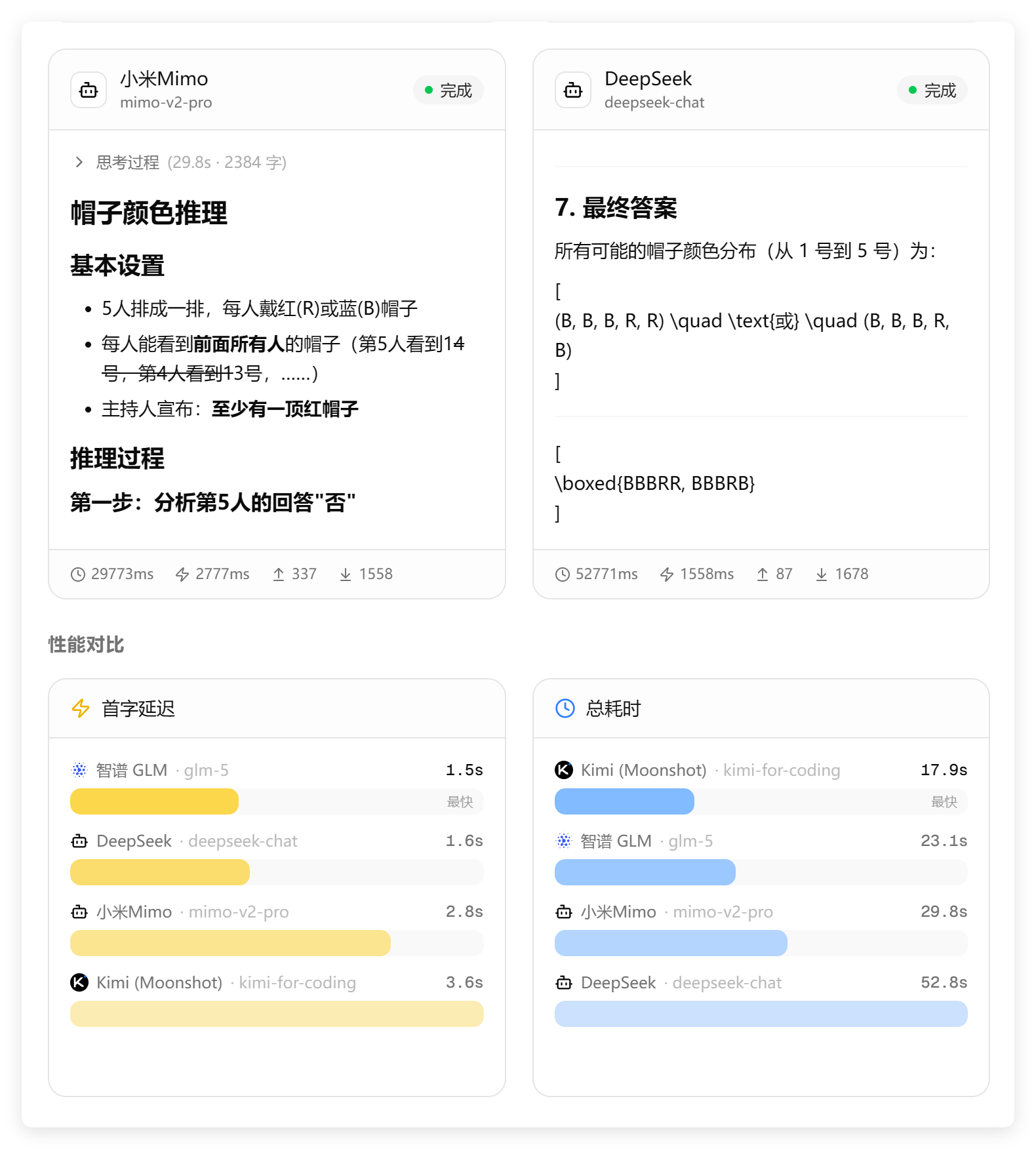Click the Kimi logo in 总耗时 list
The height and width of the screenshot is (1149, 1036).
[x=564, y=770]
